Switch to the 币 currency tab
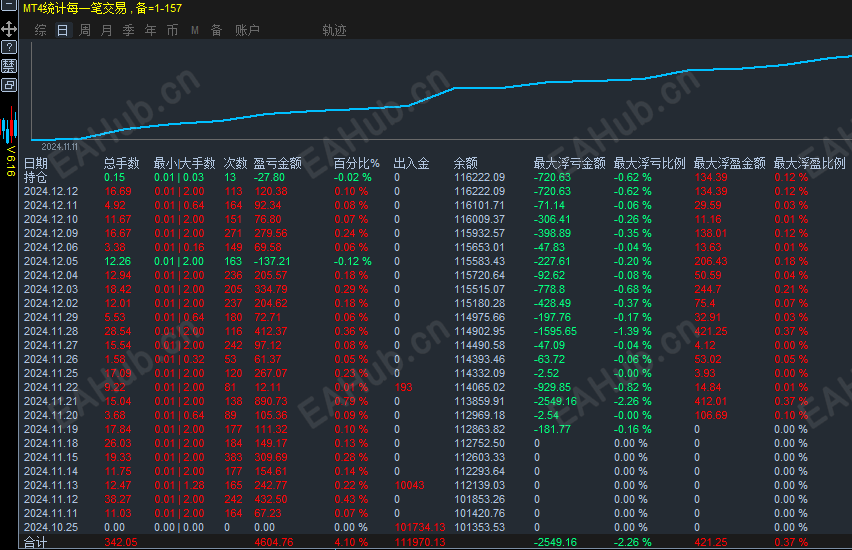This screenshot has height=550, width=852. click(172, 30)
